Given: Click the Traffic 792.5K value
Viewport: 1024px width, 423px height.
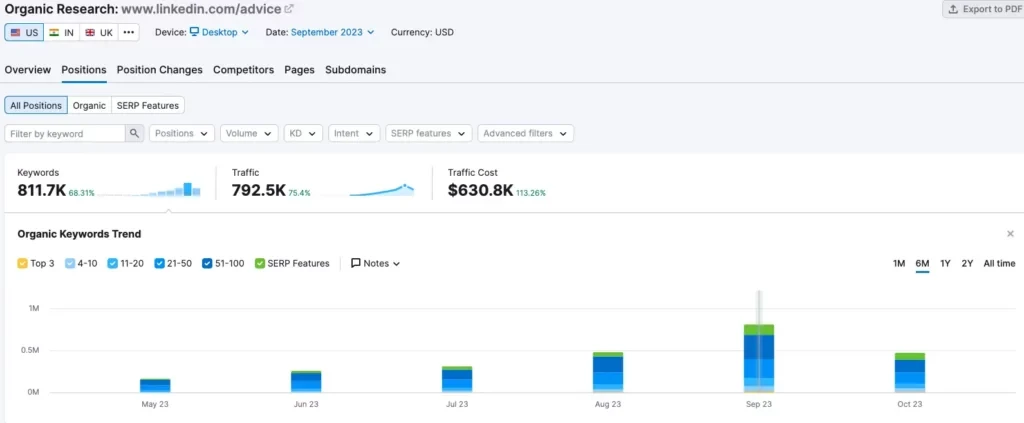Looking at the screenshot, I should point(258,191).
